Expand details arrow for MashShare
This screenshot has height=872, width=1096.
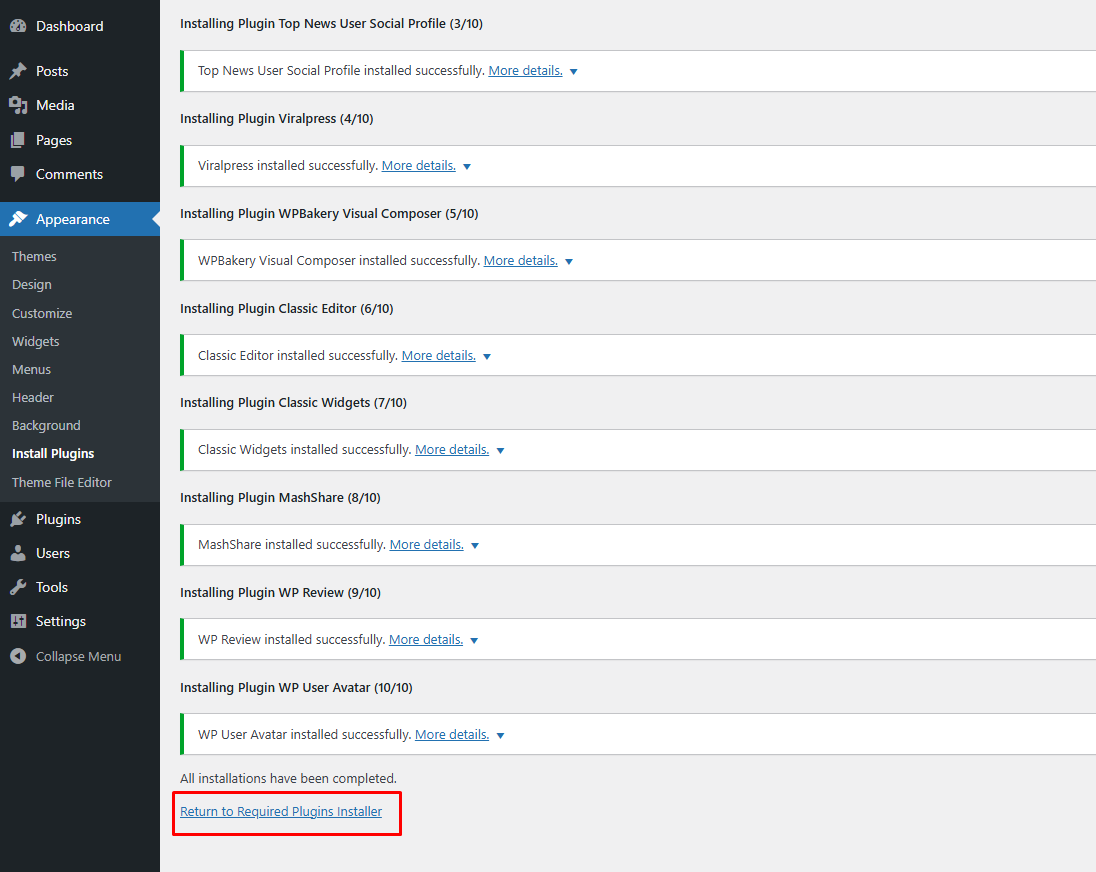tap(475, 546)
